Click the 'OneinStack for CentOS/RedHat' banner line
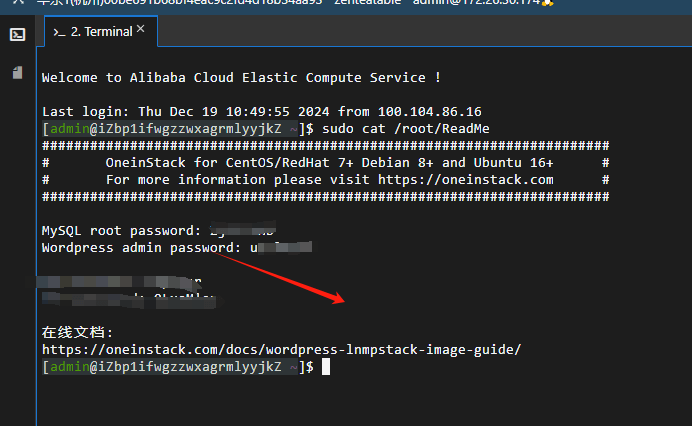Viewport: 692px width, 426px height. click(x=329, y=163)
